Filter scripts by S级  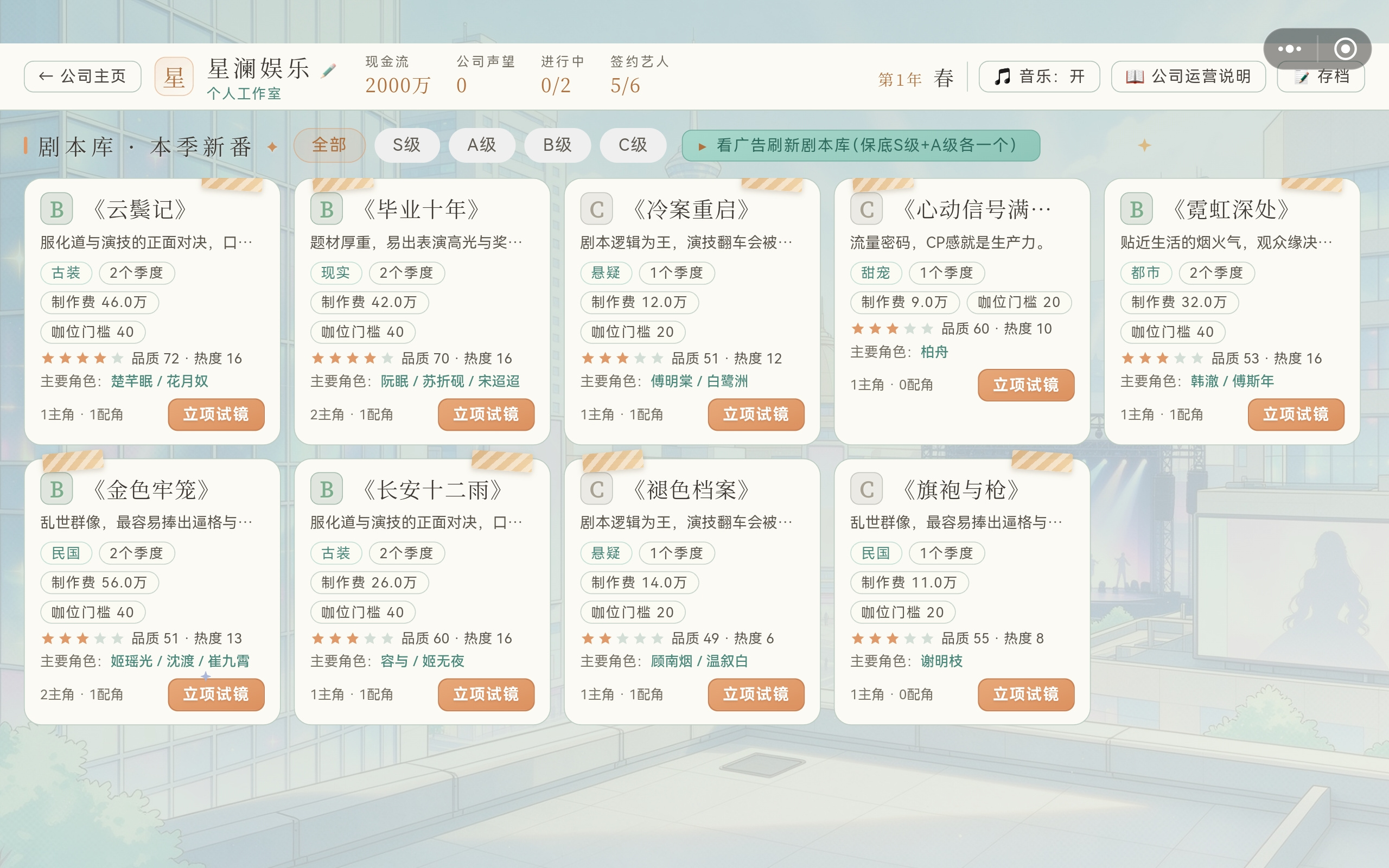pyautogui.click(x=407, y=145)
